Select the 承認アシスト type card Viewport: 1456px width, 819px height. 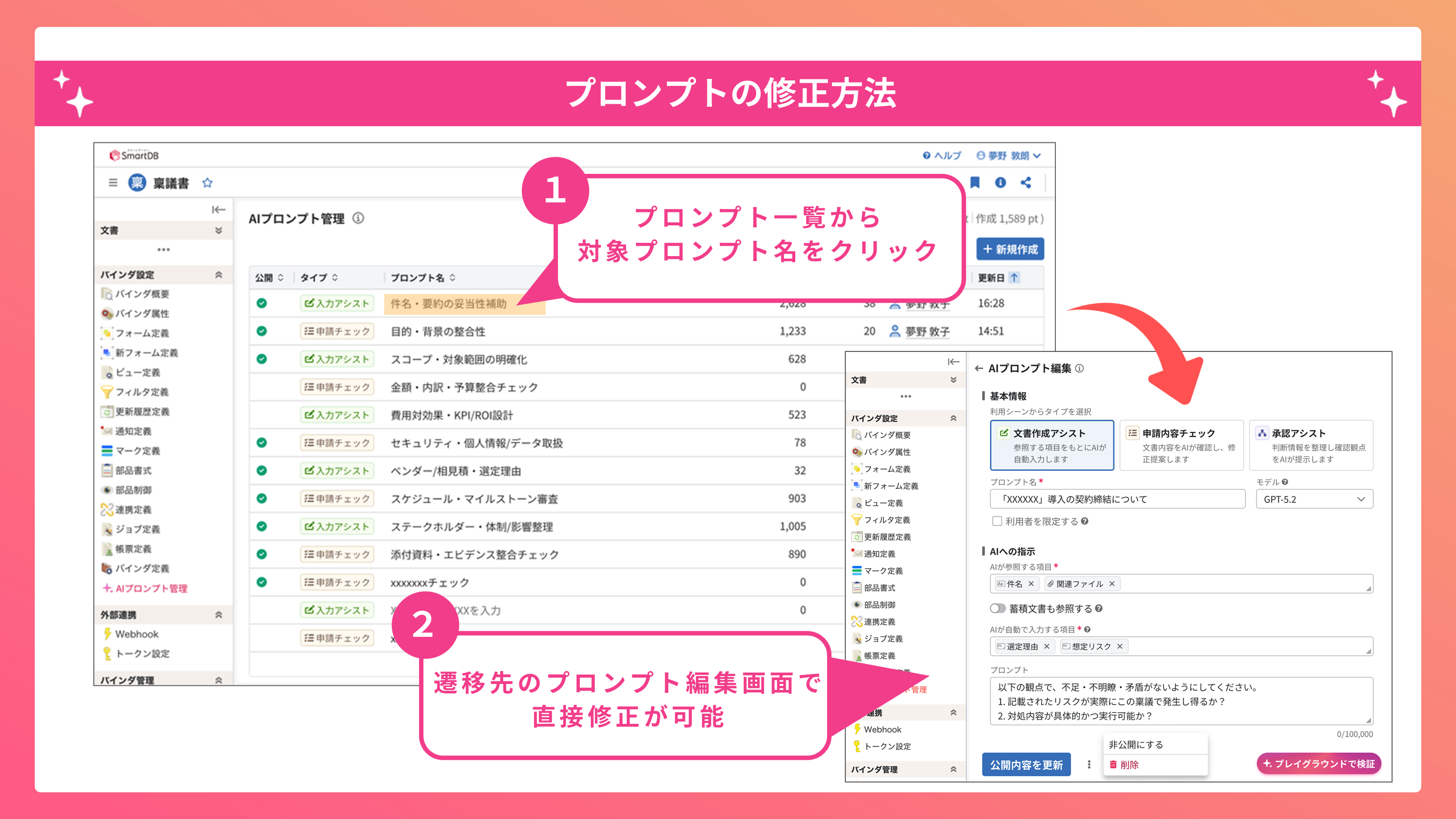pyautogui.click(x=1311, y=445)
